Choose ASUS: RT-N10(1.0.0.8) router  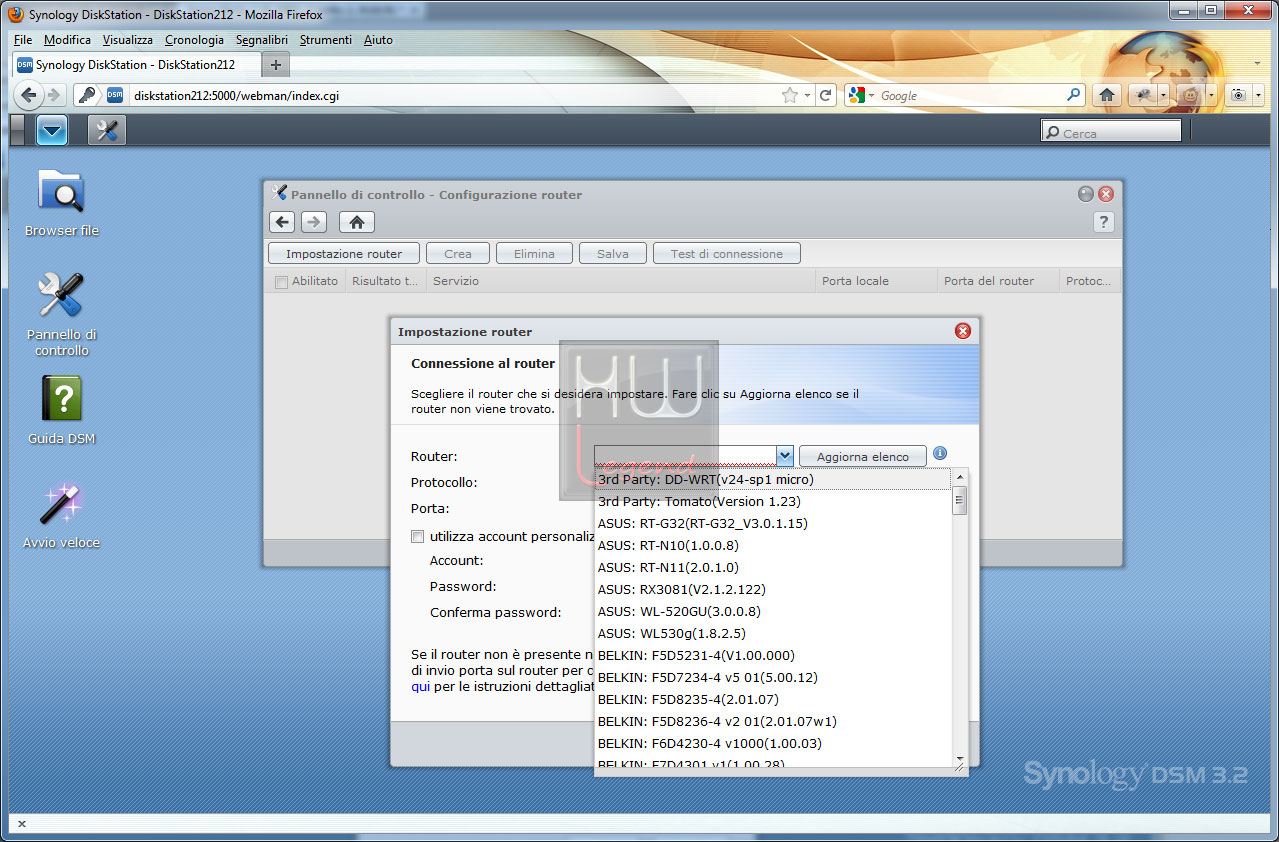tap(772, 545)
